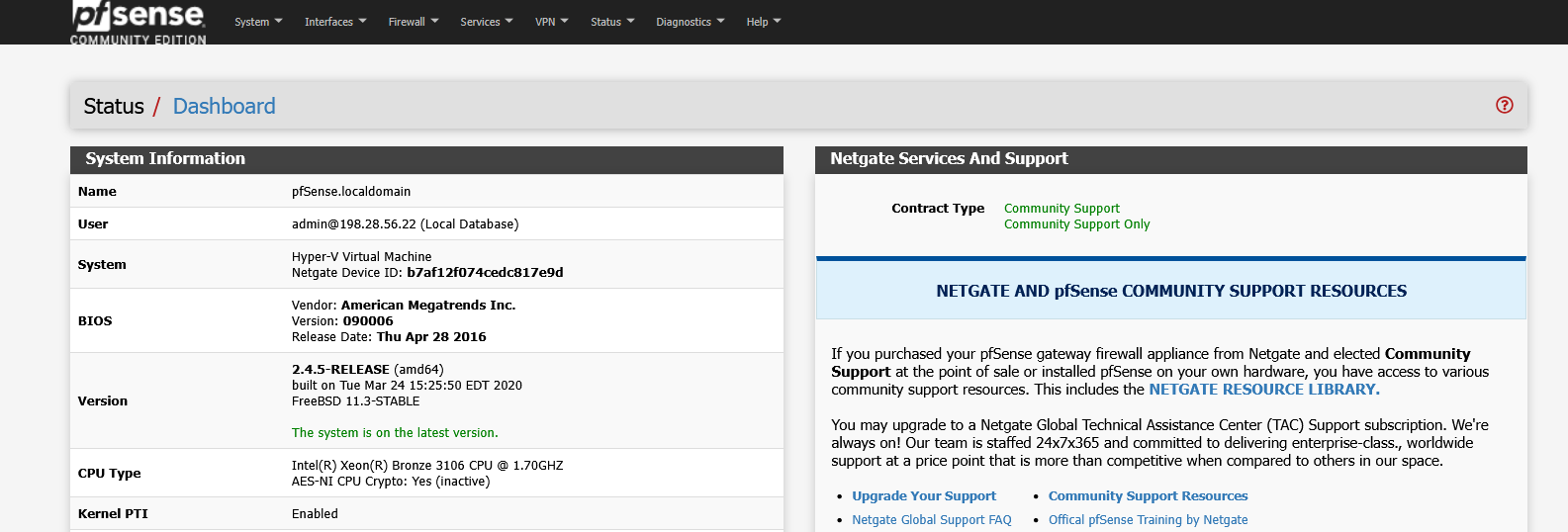Click the Netgate Services And Support header

(1170, 159)
